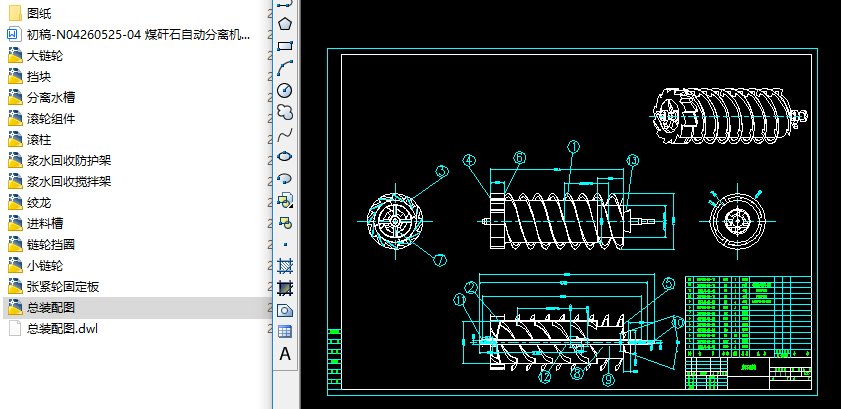841x409 pixels.
Task: Click part balloon 9 in section view
Action: pos(608,380)
